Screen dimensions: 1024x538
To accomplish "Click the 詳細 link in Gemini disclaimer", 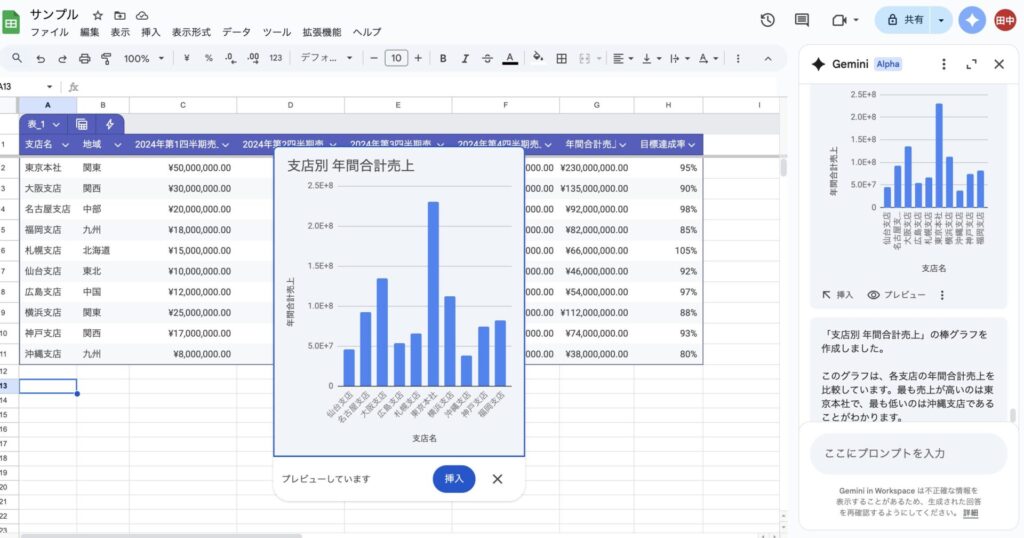I will point(970,513).
